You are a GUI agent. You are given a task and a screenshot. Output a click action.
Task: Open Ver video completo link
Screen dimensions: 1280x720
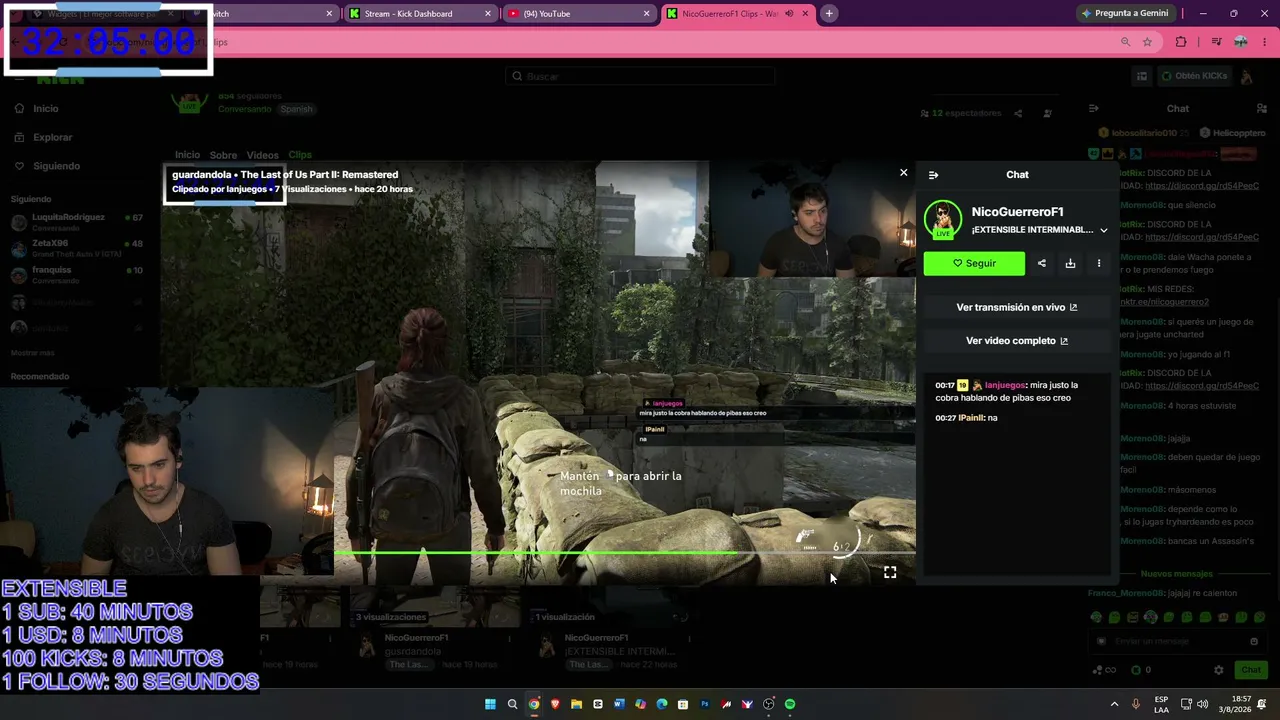point(1017,341)
